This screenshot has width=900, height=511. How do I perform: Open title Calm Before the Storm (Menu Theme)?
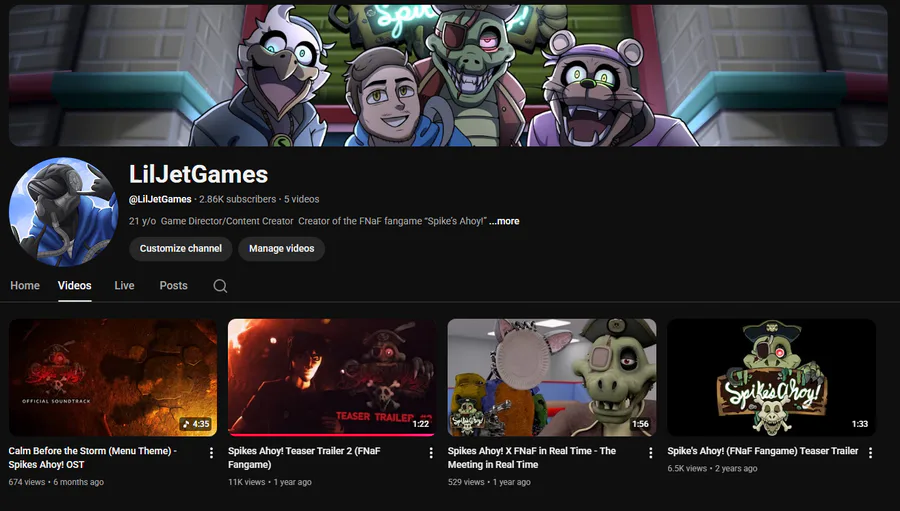point(92,458)
